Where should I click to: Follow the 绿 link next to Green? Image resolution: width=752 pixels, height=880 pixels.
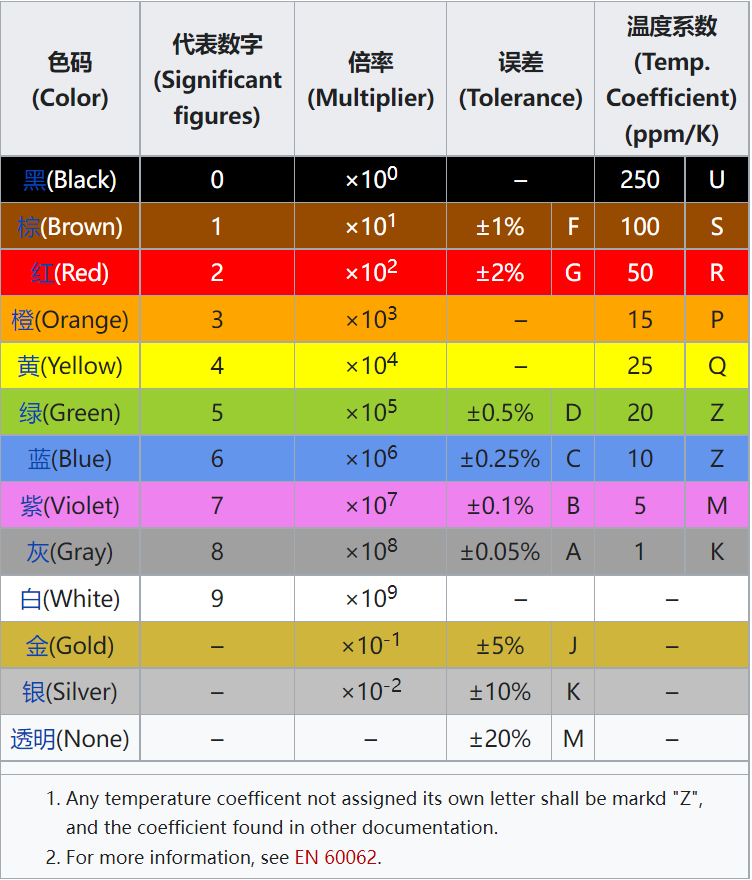[30, 413]
